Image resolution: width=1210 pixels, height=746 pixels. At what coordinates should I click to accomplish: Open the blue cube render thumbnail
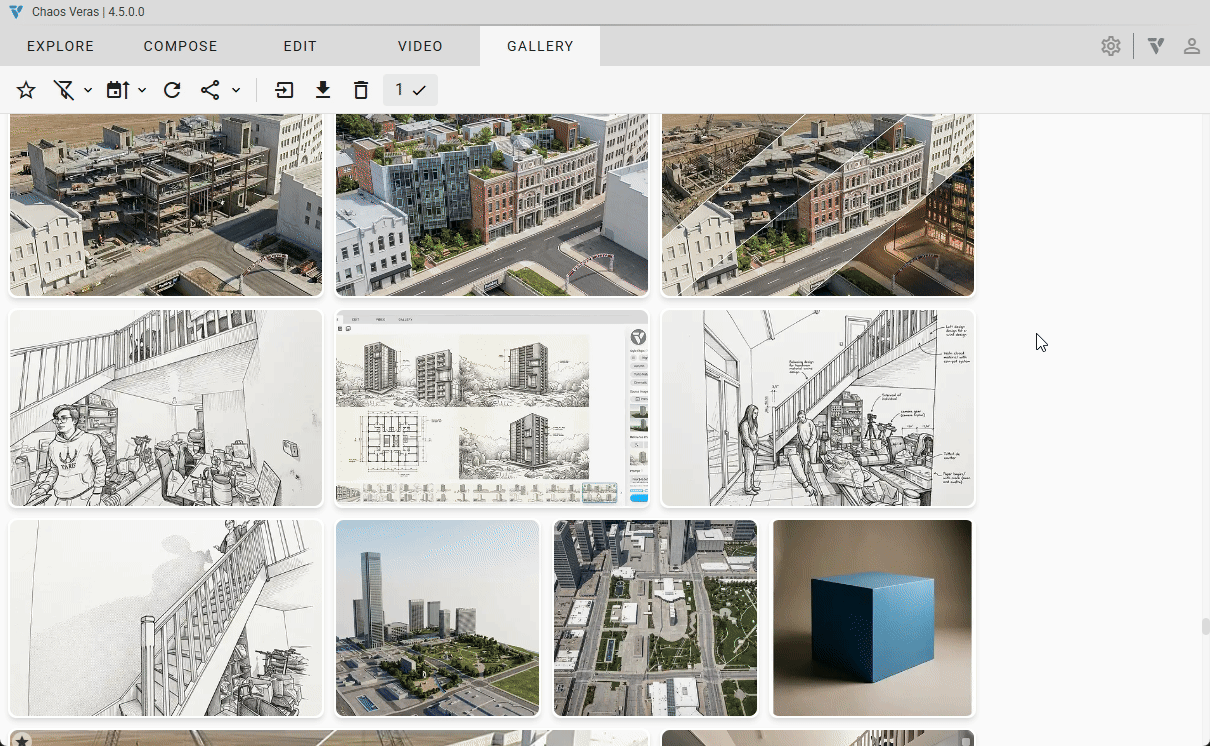point(872,618)
